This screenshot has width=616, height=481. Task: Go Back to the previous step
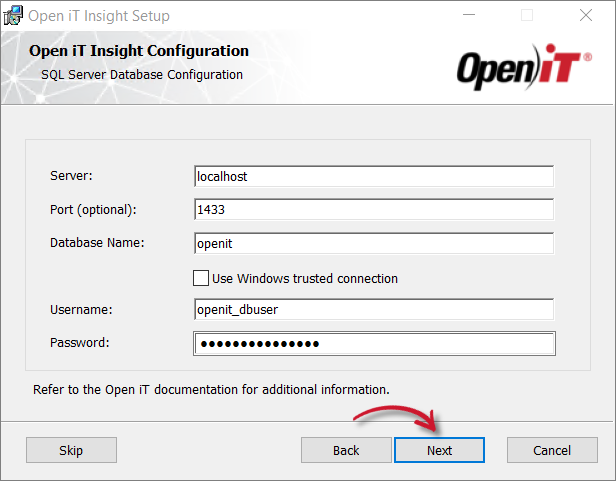[346, 450]
